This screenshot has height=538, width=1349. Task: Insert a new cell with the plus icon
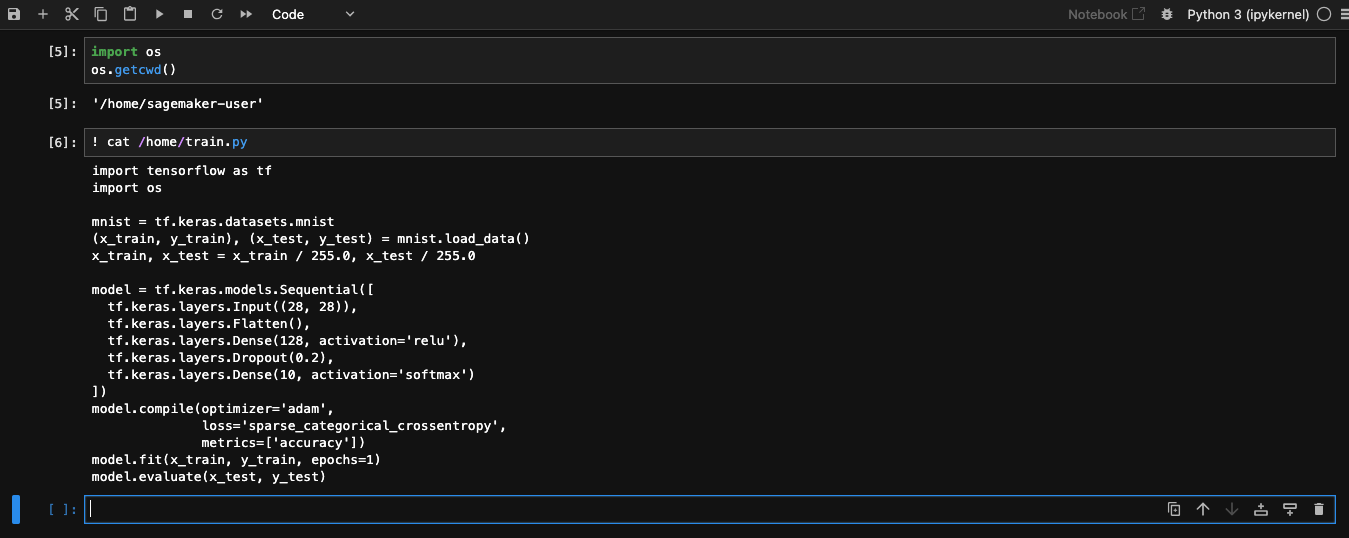43,15
